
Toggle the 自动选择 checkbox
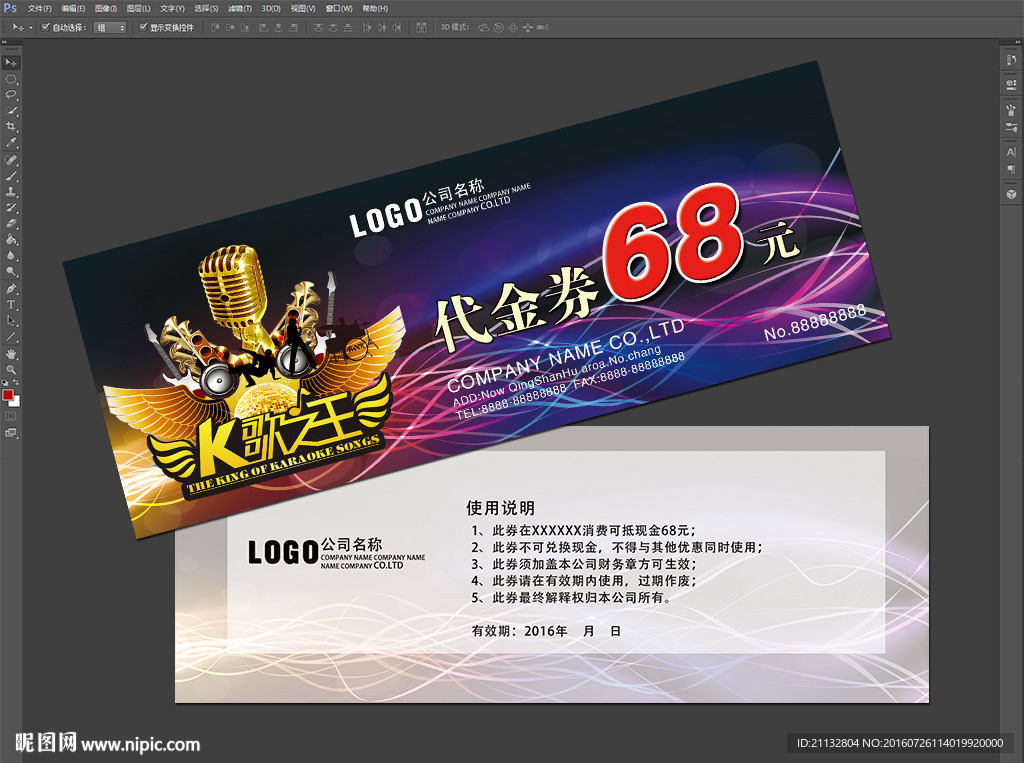click(x=46, y=27)
